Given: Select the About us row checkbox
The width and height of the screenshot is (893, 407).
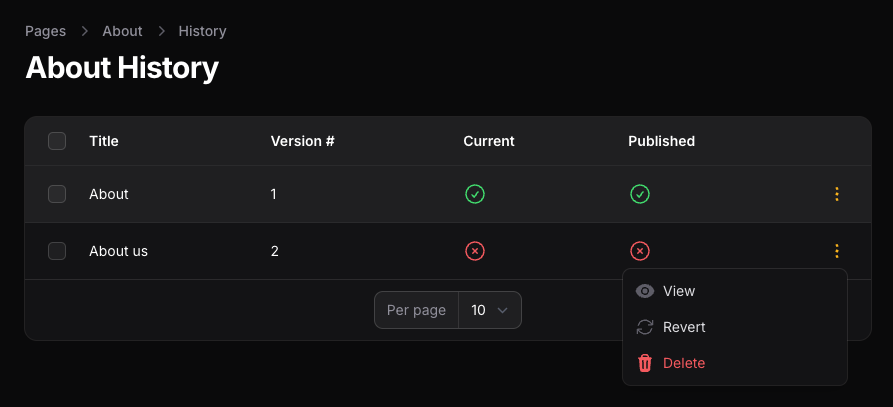Looking at the screenshot, I should pyautogui.click(x=57, y=251).
